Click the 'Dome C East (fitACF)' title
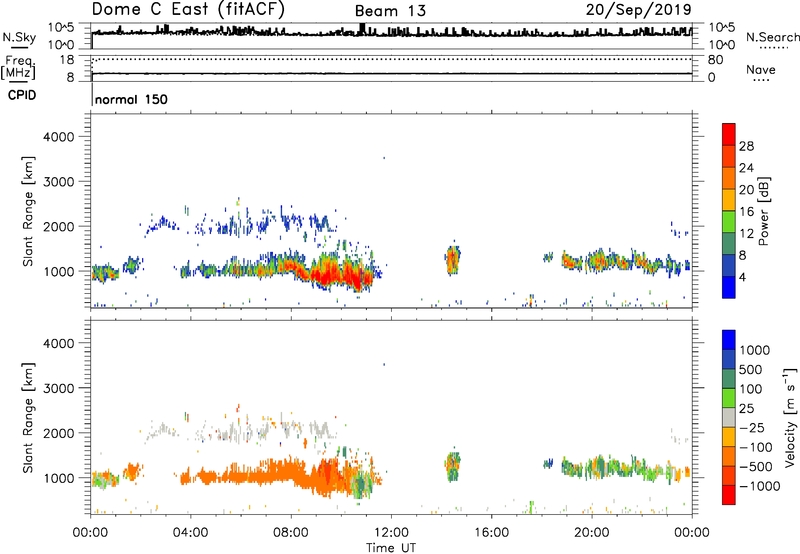 [188, 9]
